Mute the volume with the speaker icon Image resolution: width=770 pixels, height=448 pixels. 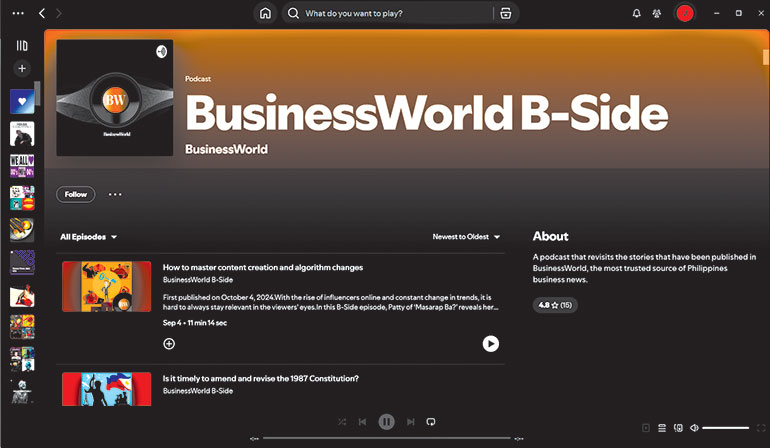[x=694, y=428]
